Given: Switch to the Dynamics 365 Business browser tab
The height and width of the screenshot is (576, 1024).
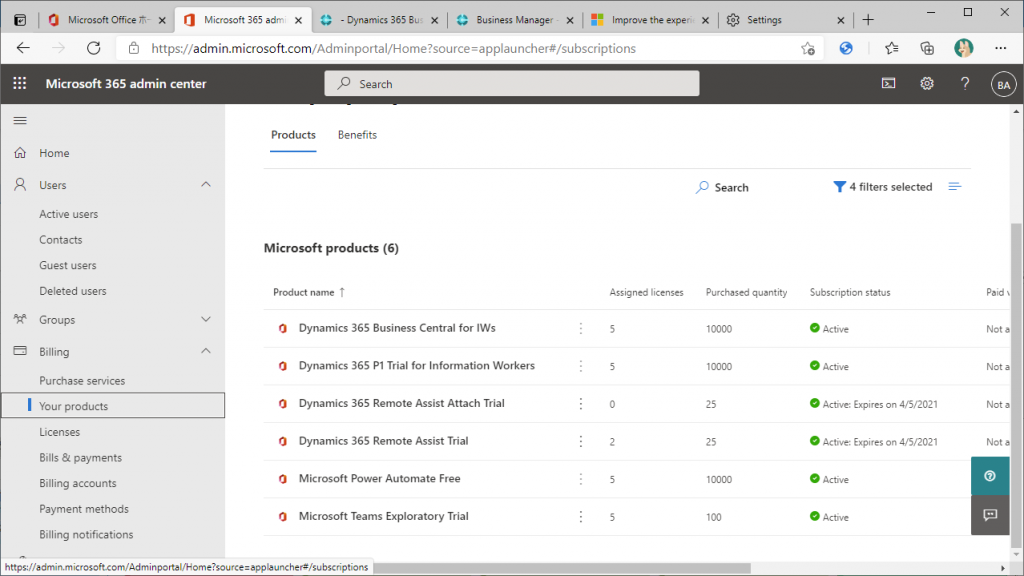Looking at the screenshot, I should click(379, 20).
